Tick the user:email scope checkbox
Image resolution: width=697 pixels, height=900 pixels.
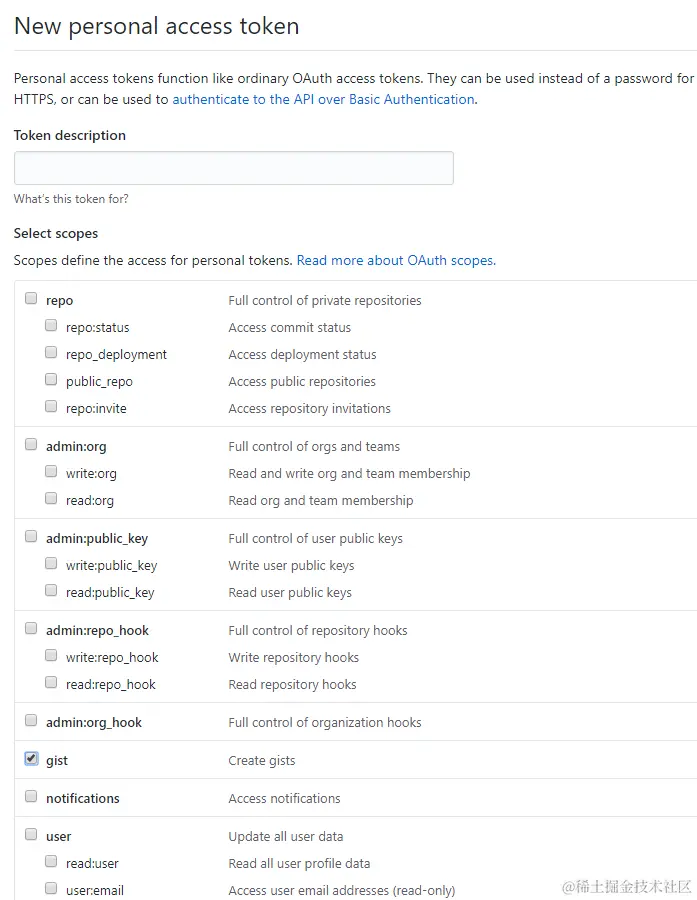[51, 888]
